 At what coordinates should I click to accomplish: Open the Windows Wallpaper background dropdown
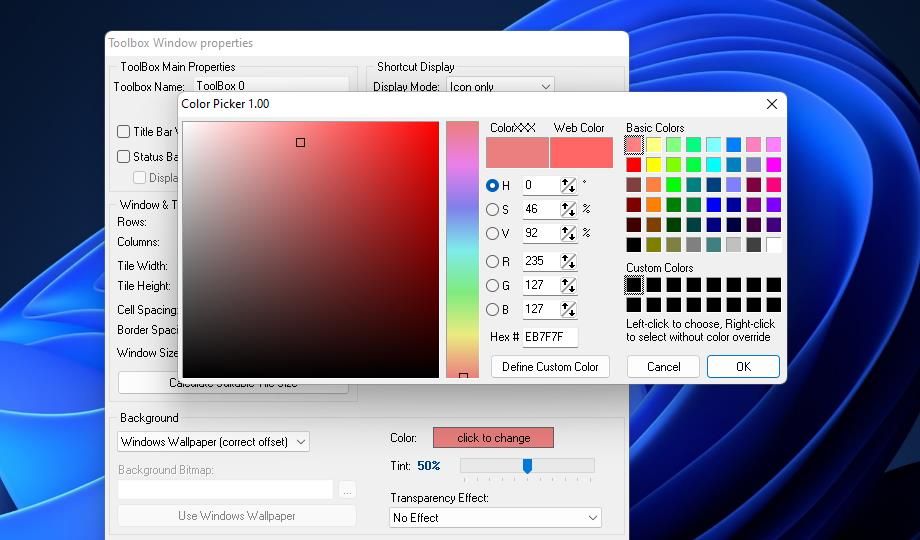(213, 442)
